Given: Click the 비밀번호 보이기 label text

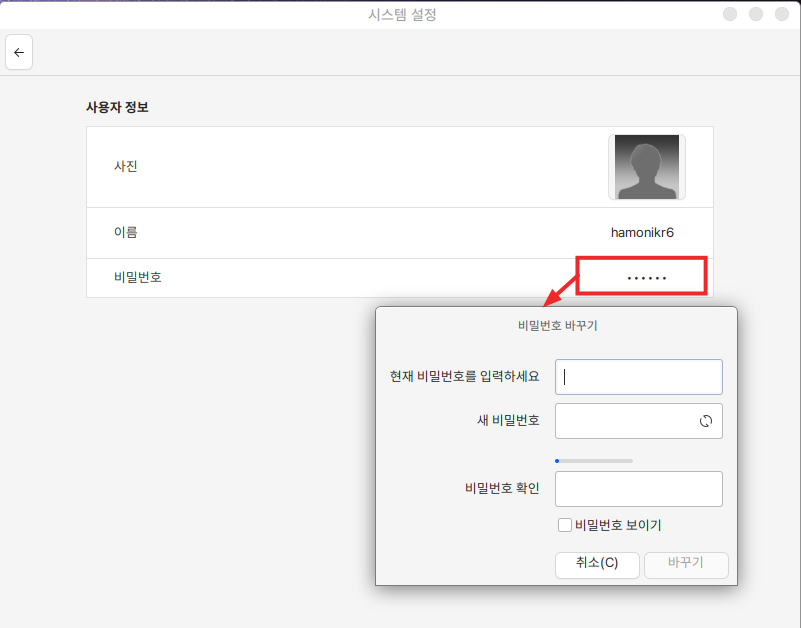Looking at the screenshot, I should (618, 525).
